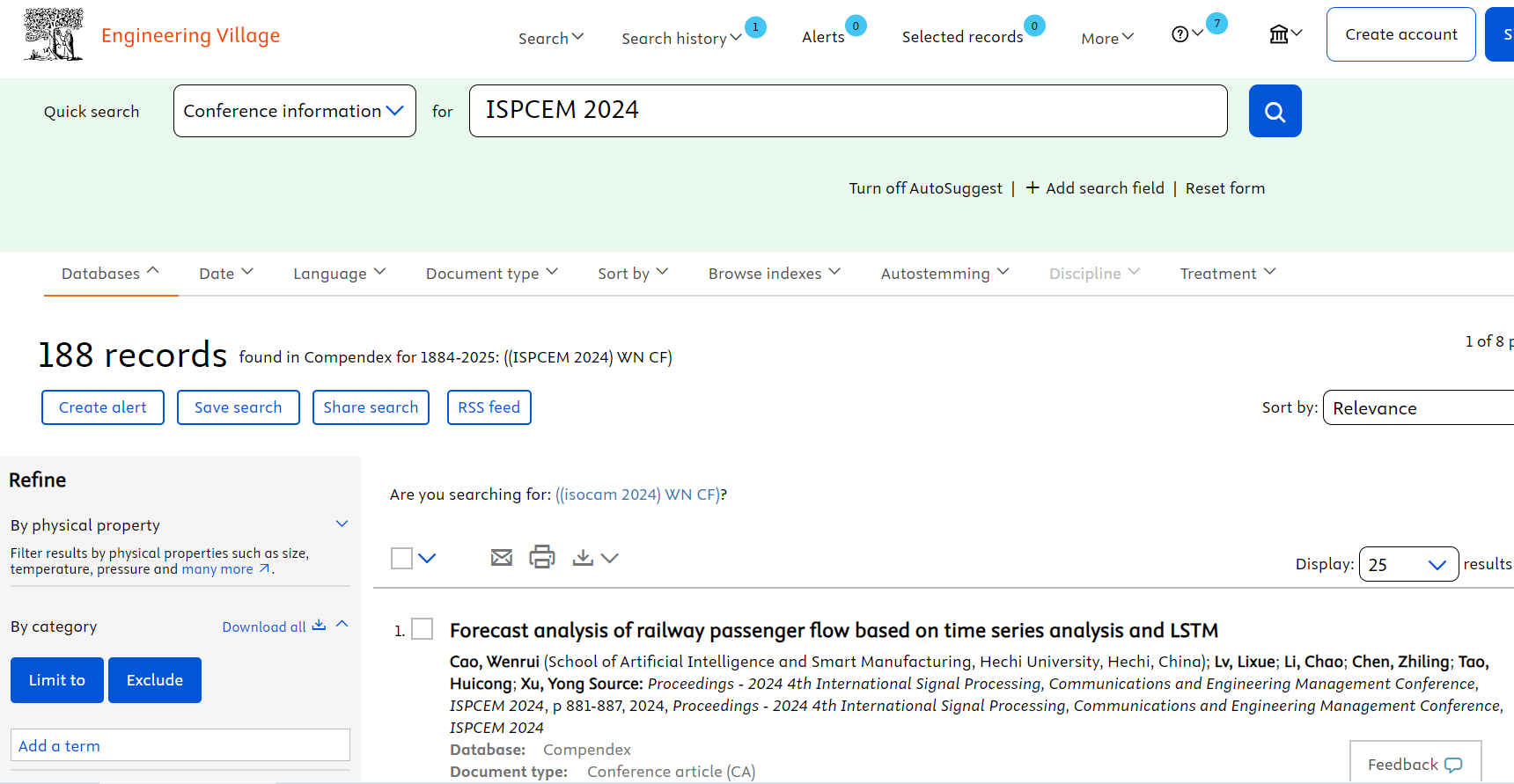
Task: Email selected records via envelope icon
Action: [502, 557]
